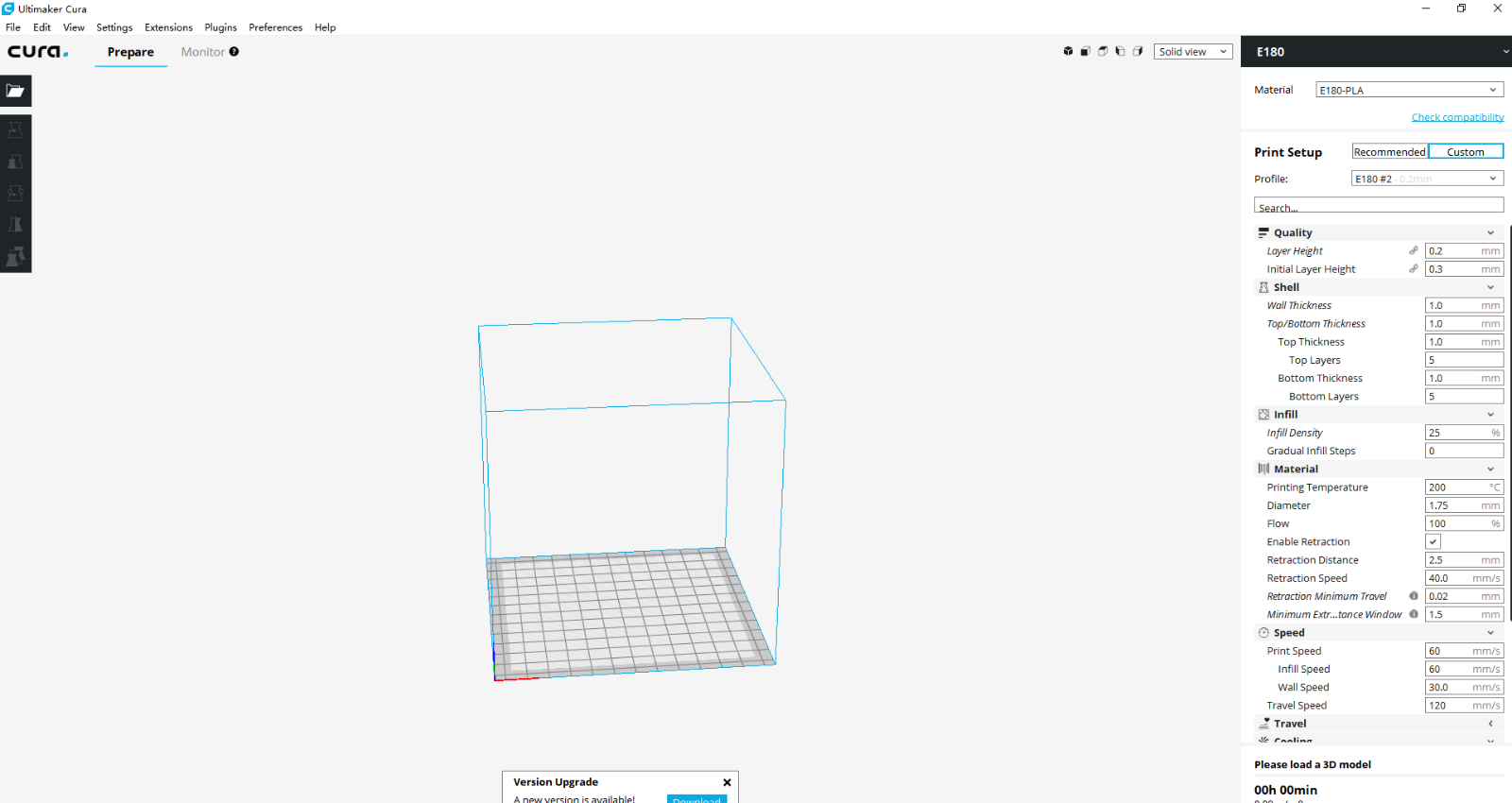1512x803 pixels.
Task: Collapse the Quality settings section
Action: [x=1490, y=232]
